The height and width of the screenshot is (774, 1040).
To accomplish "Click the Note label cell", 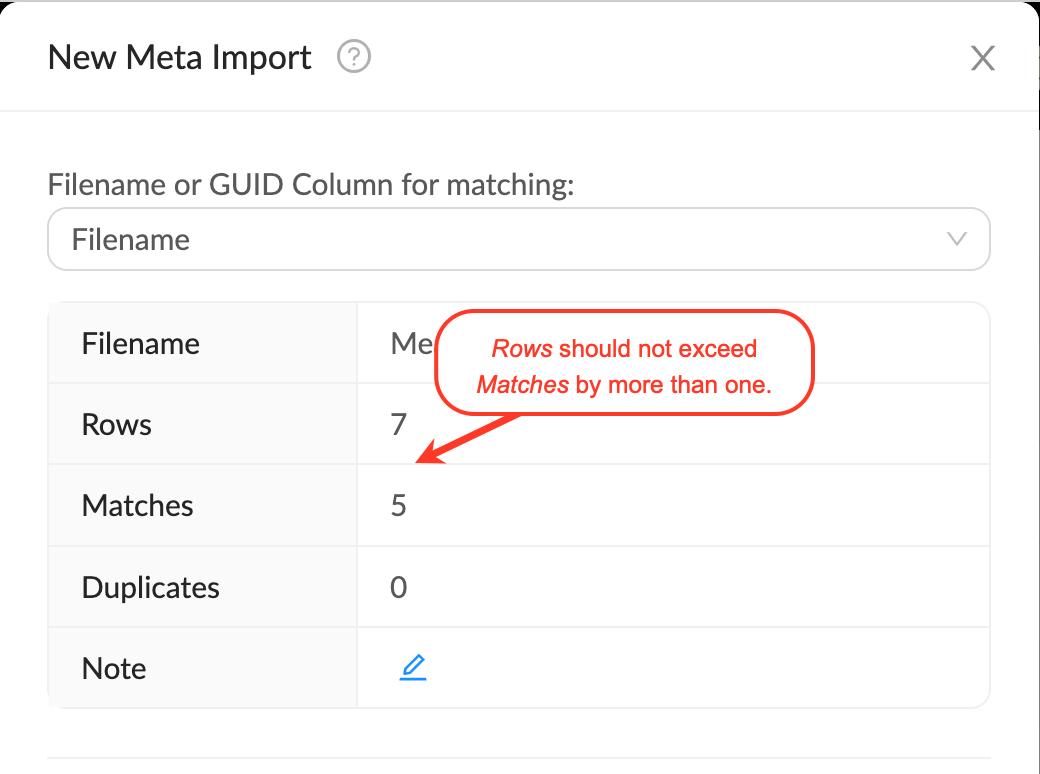I will 114,668.
